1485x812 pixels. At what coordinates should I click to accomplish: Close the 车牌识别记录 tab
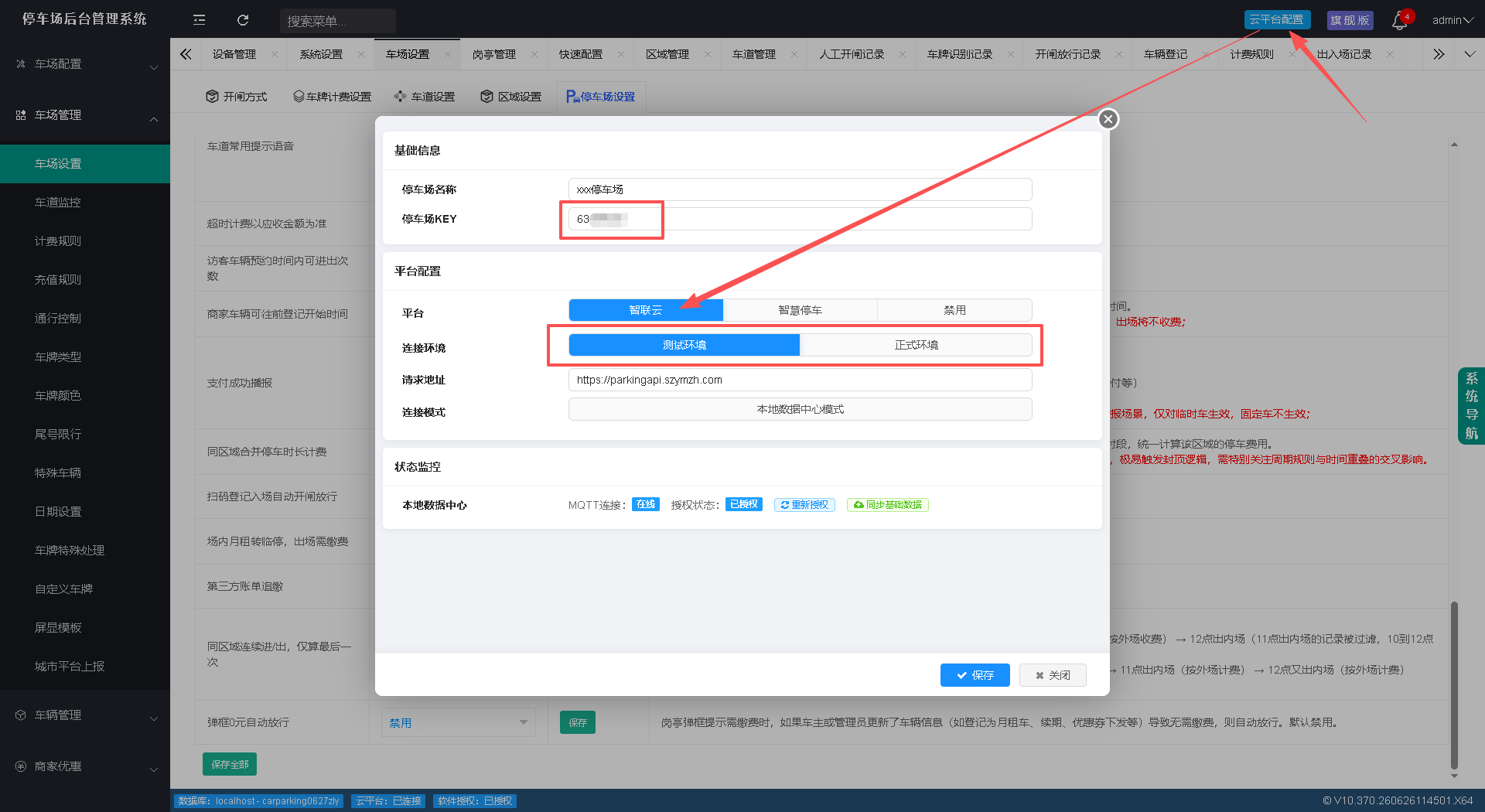pyautogui.click(x=1010, y=54)
